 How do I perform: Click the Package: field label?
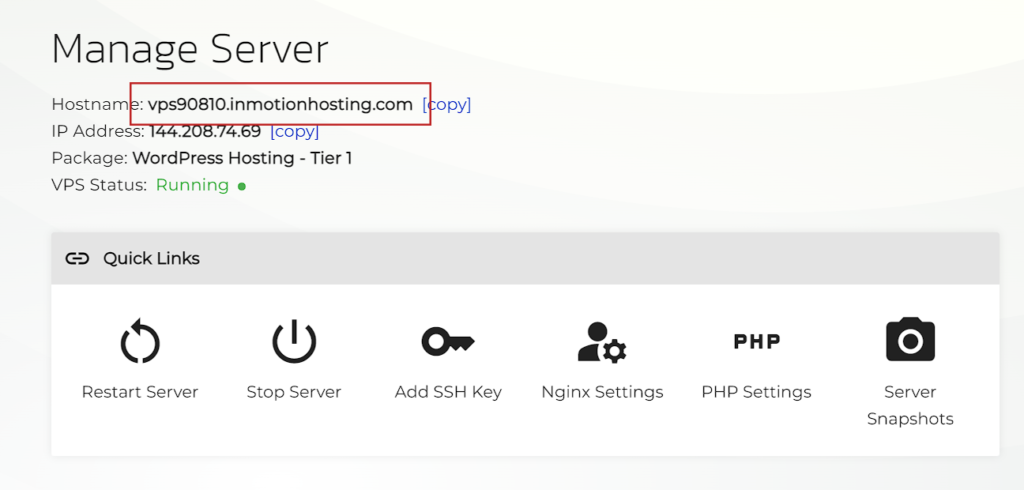(89, 158)
